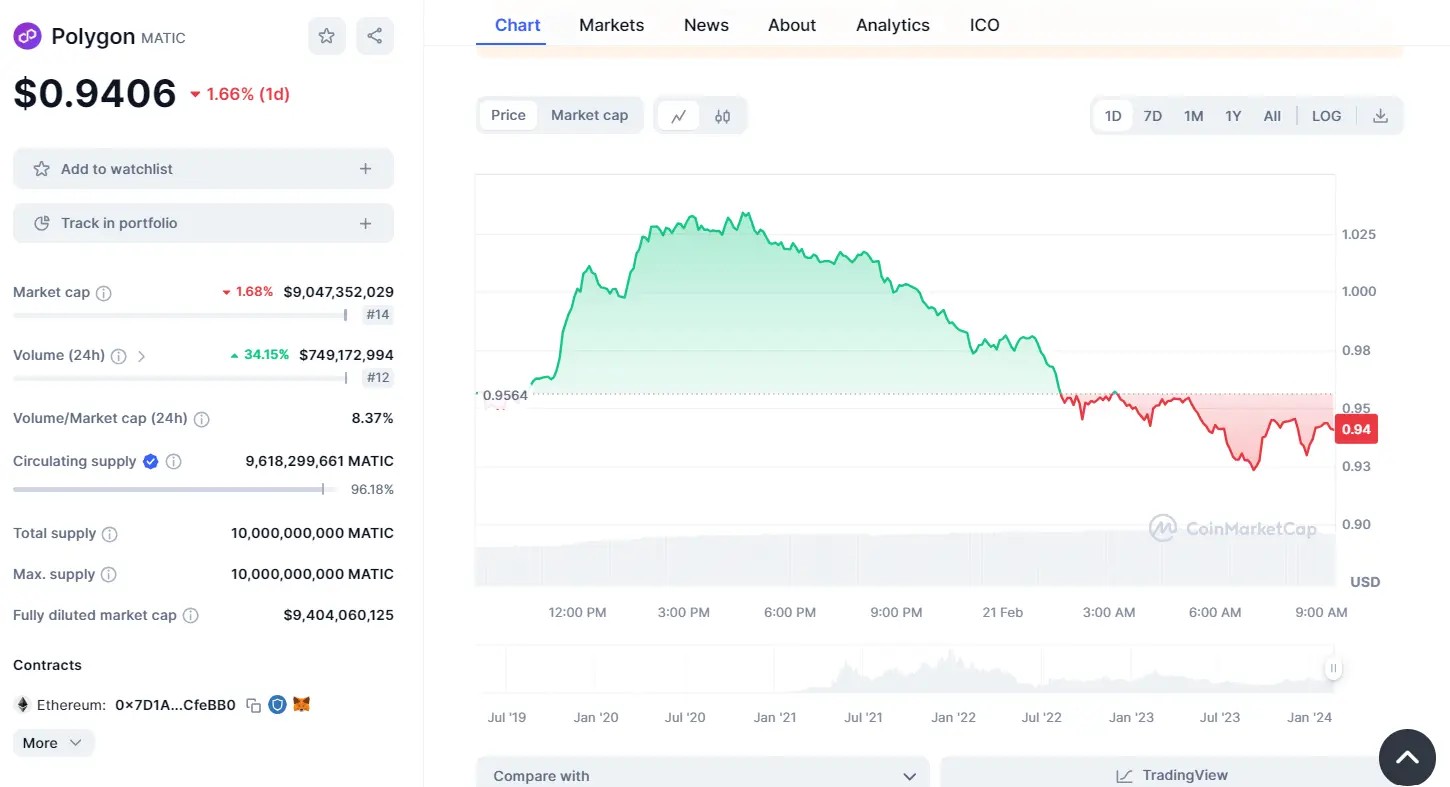Click the star icon to favorite Polygon
1450x787 pixels.
[326, 35]
